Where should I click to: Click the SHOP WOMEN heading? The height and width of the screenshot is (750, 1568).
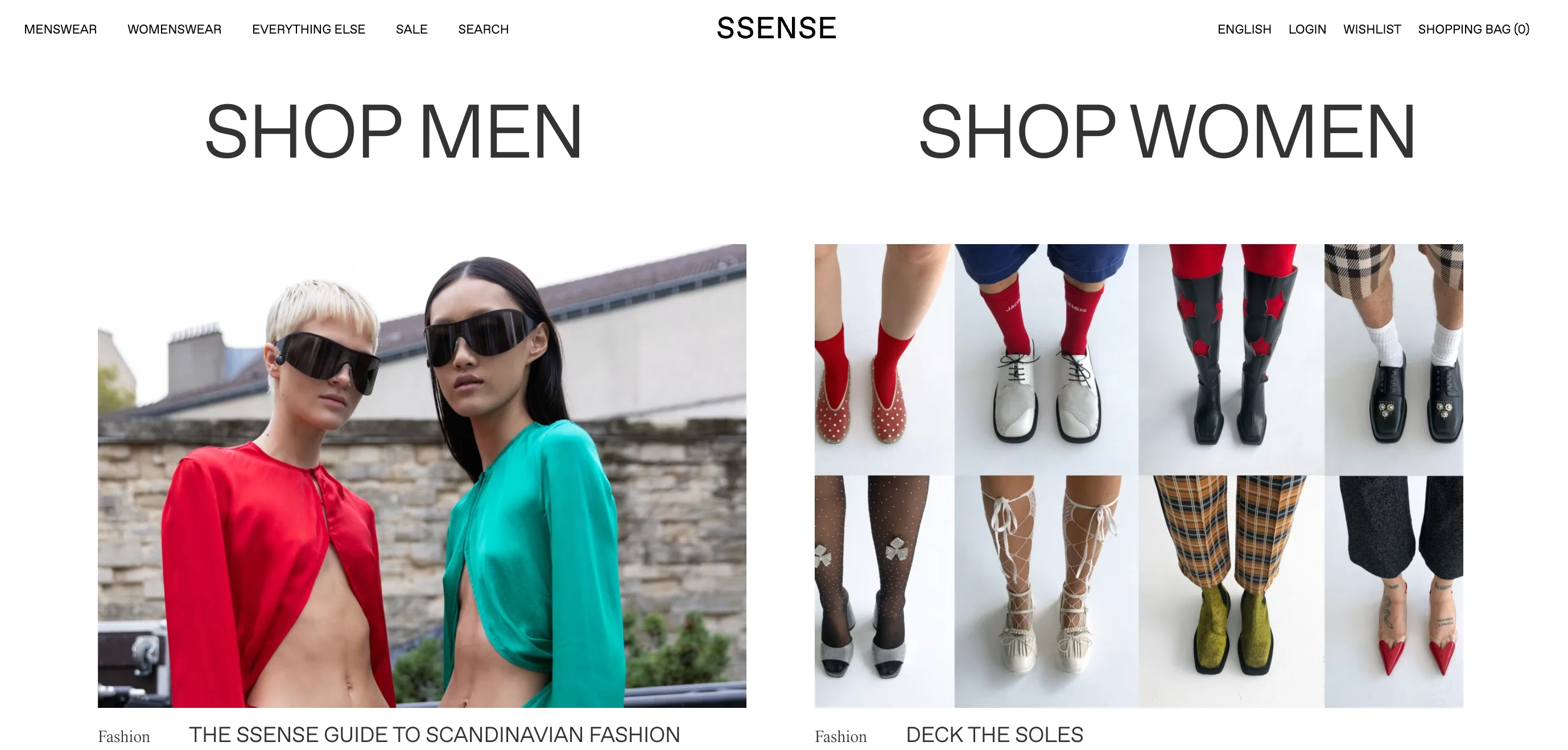tap(1167, 132)
